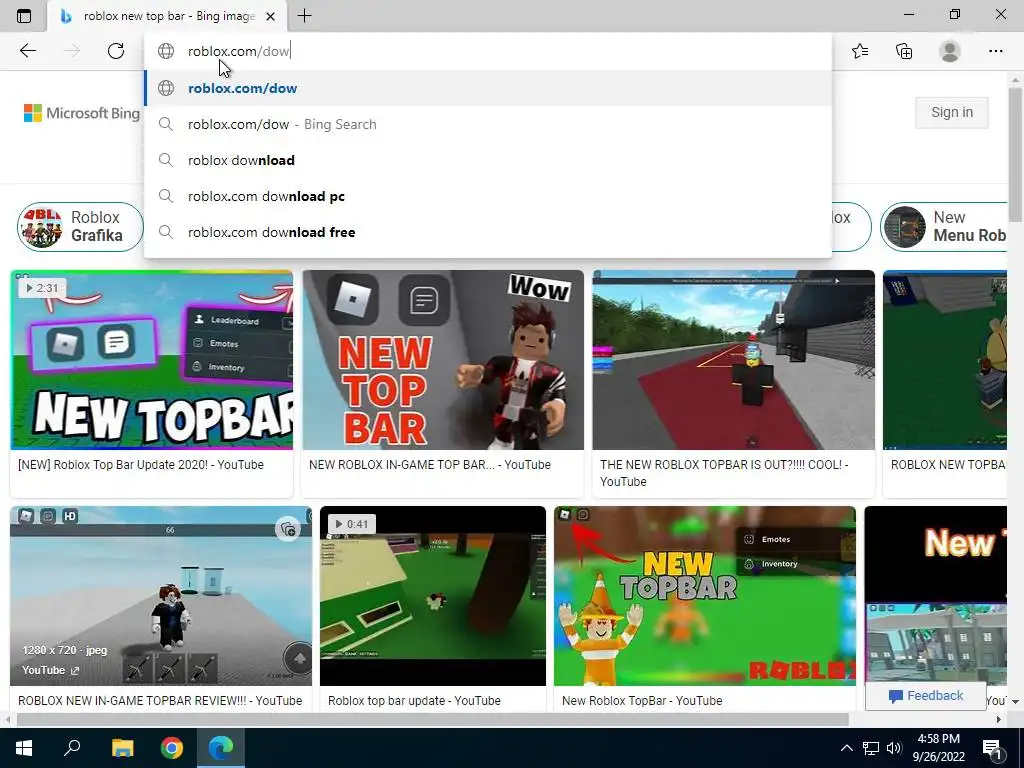The height and width of the screenshot is (768, 1024).
Task: Show hidden system tray icons
Action: (x=846, y=748)
